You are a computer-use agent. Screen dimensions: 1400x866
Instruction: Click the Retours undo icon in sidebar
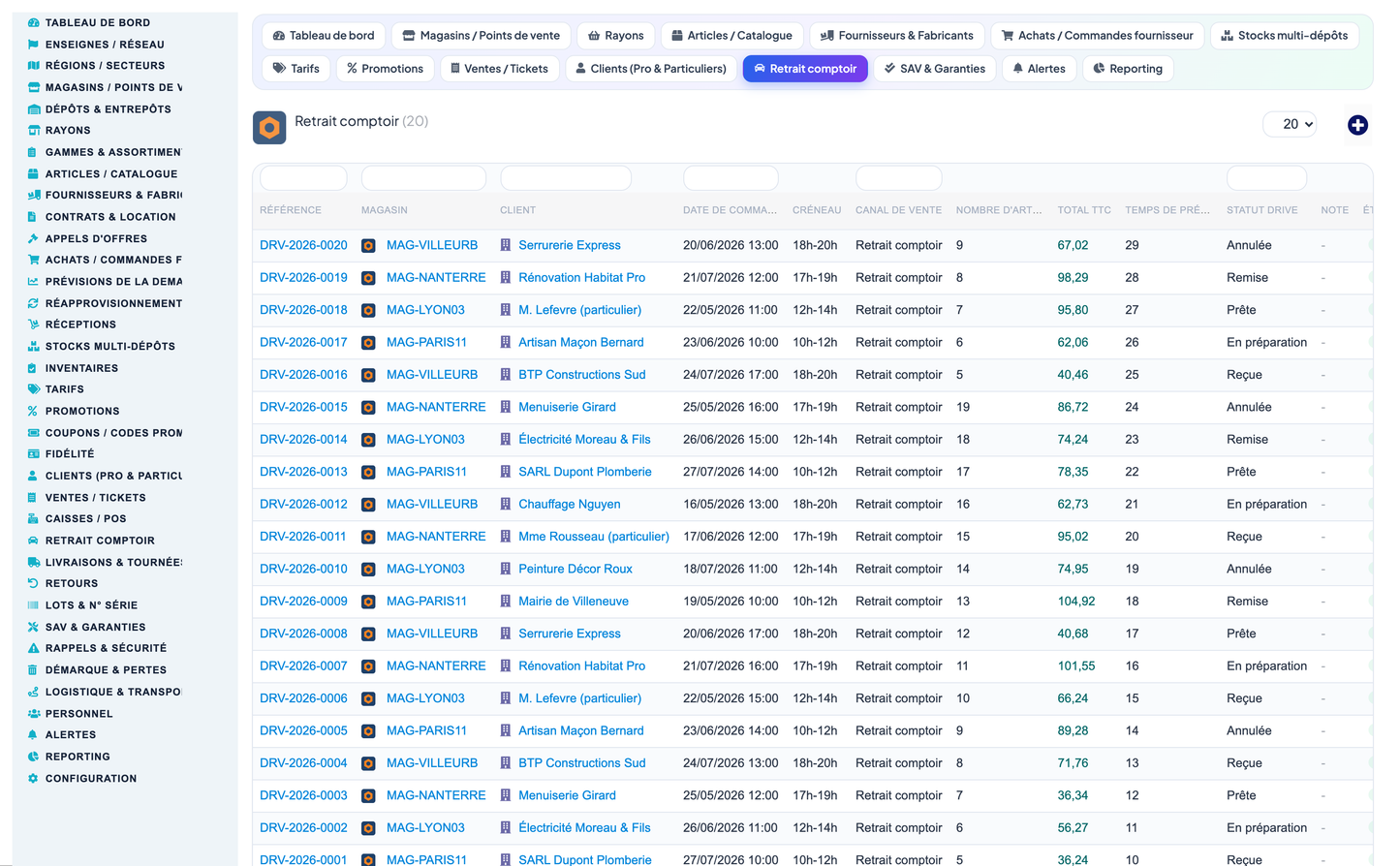pyautogui.click(x=34, y=583)
